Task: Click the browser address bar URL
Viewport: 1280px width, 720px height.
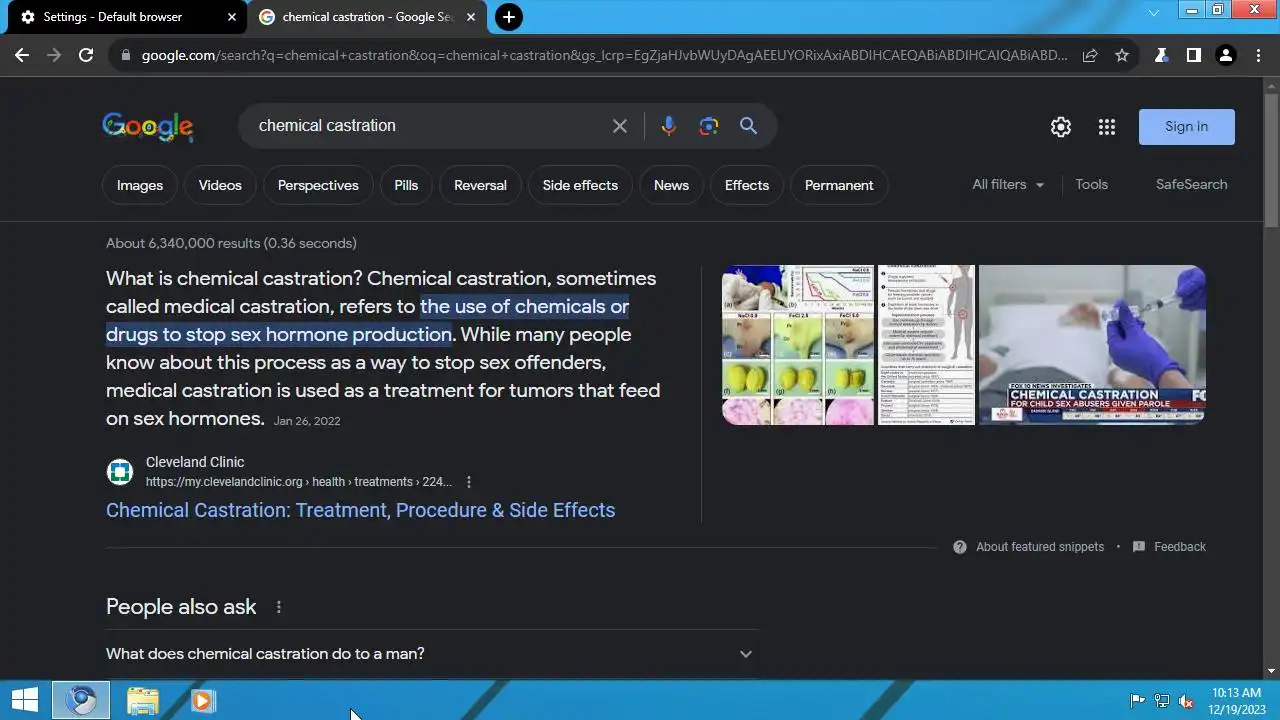Action: pos(604,55)
